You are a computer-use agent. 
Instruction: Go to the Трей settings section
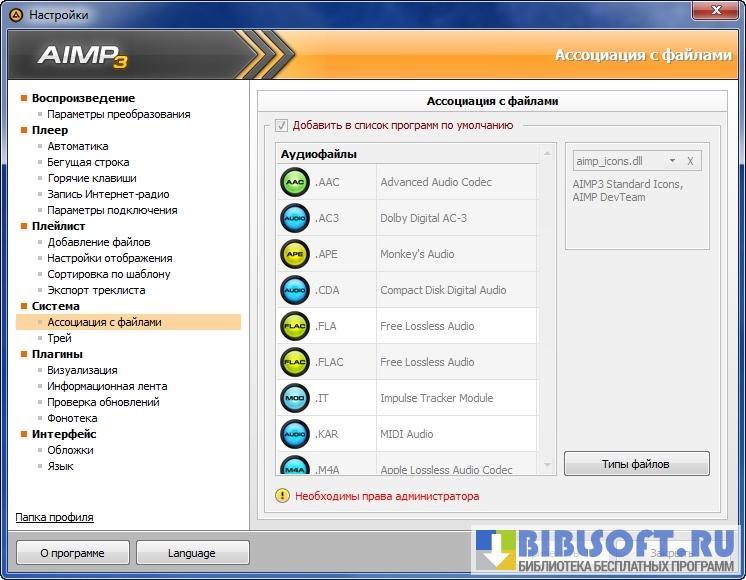59,338
